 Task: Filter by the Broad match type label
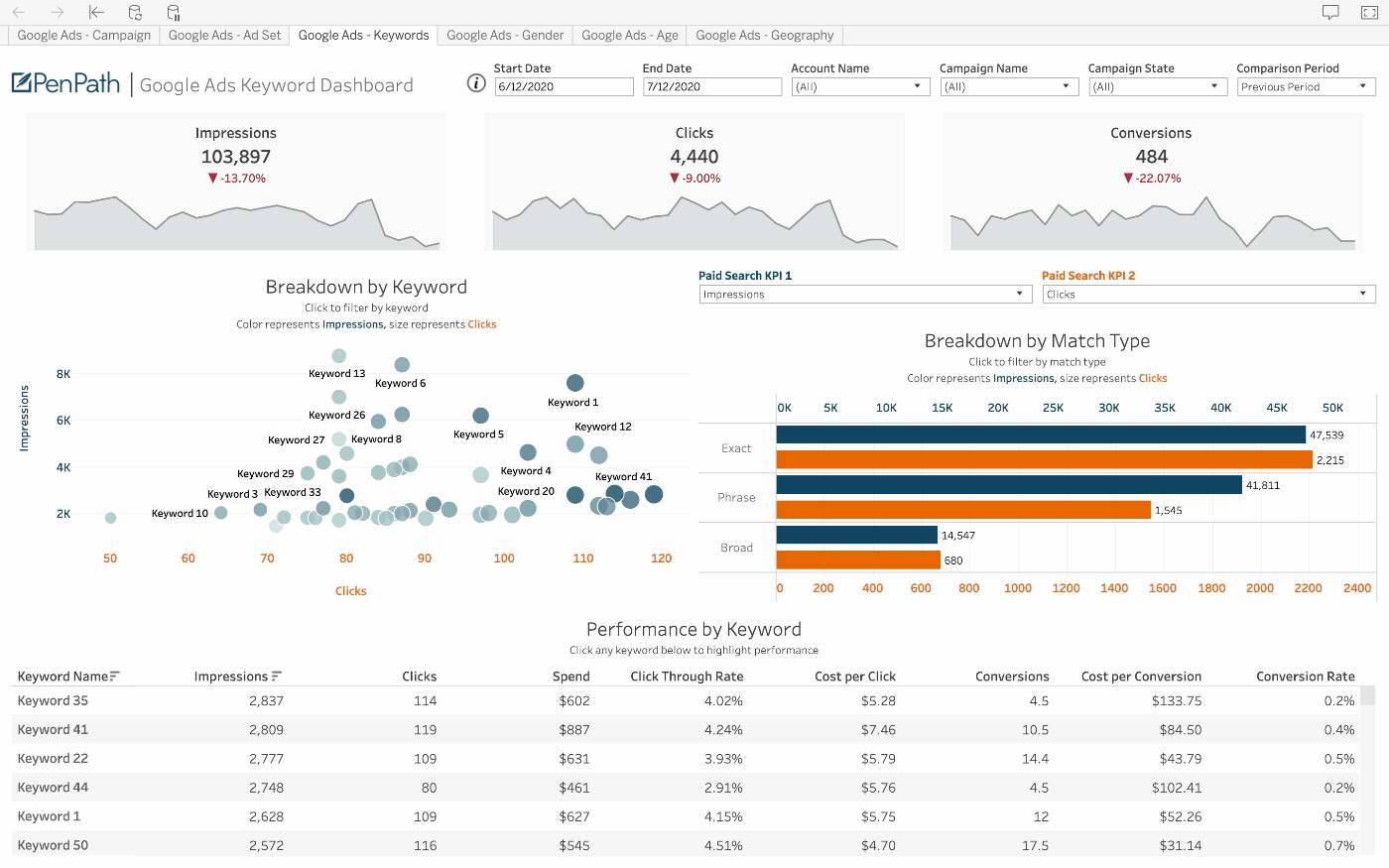tap(736, 548)
